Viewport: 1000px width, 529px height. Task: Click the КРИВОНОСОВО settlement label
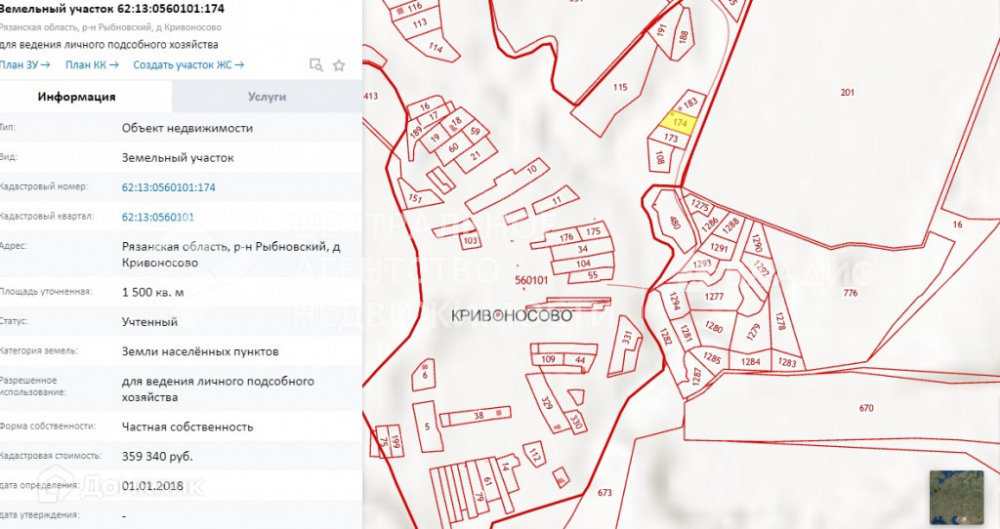click(x=511, y=315)
